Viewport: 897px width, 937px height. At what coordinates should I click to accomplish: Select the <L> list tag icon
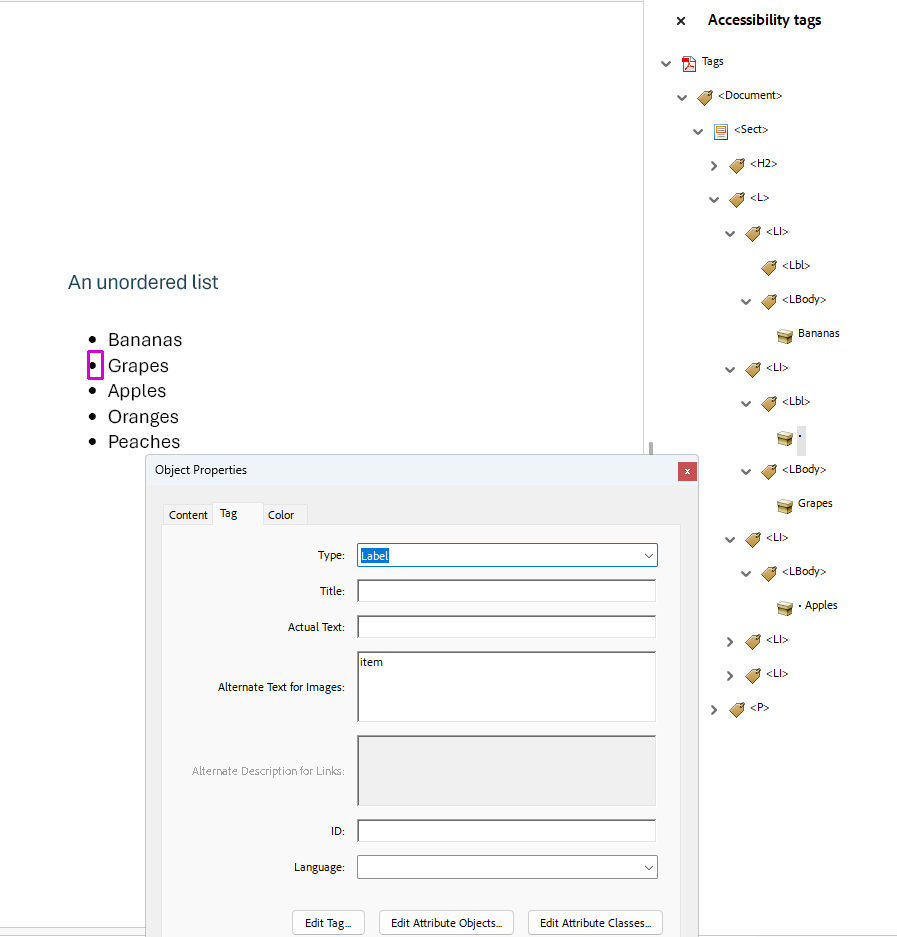point(736,198)
